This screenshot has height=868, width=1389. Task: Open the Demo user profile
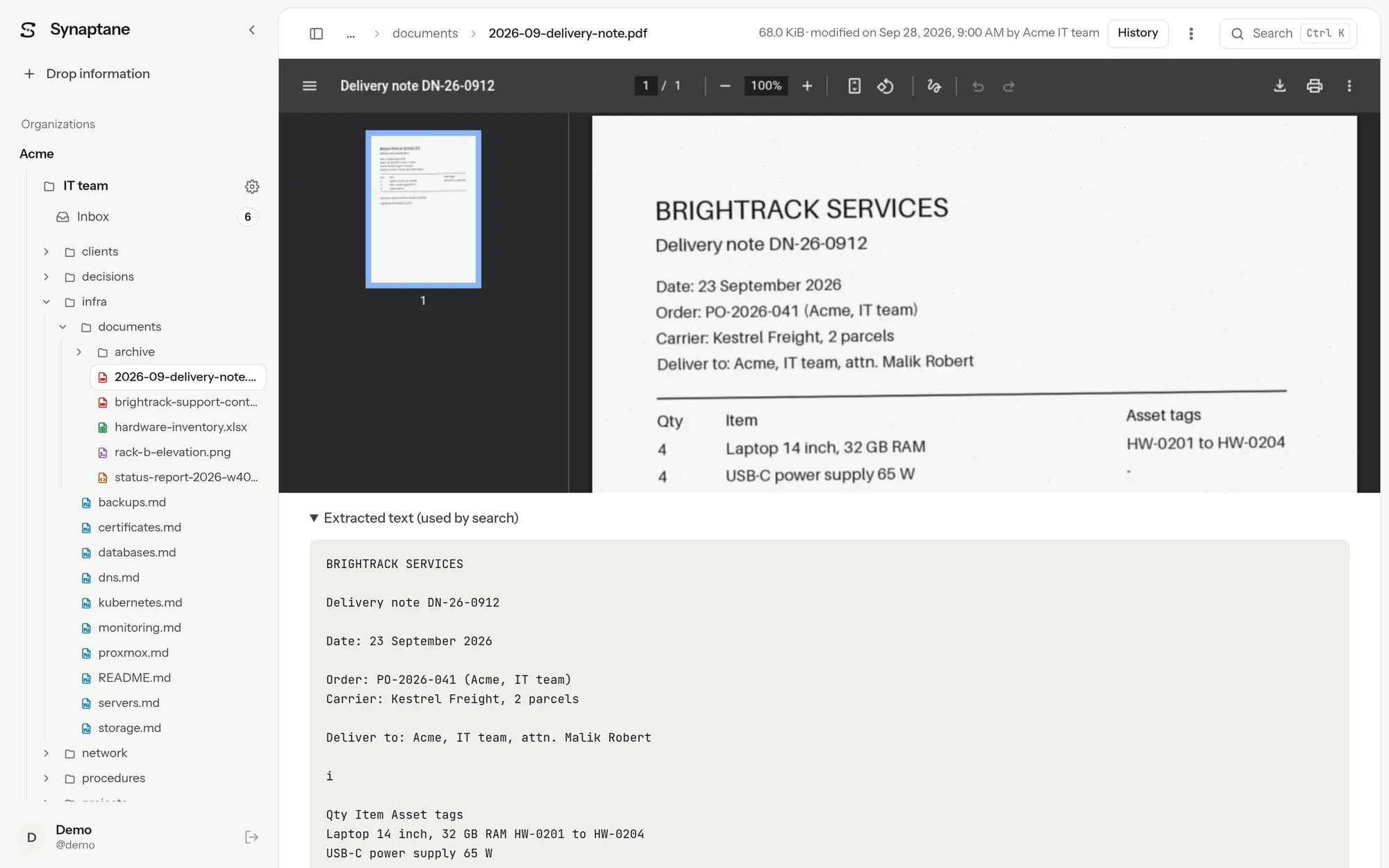click(75, 837)
